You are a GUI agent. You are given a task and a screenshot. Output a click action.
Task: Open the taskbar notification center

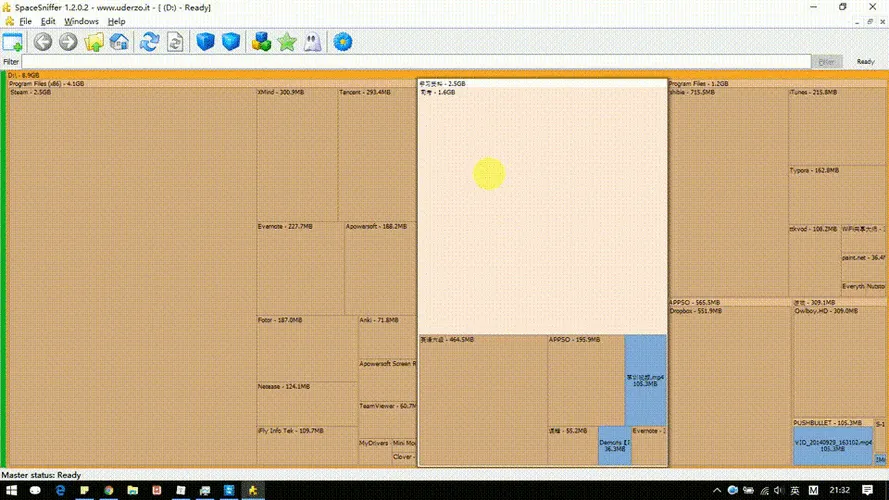click(867, 490)
